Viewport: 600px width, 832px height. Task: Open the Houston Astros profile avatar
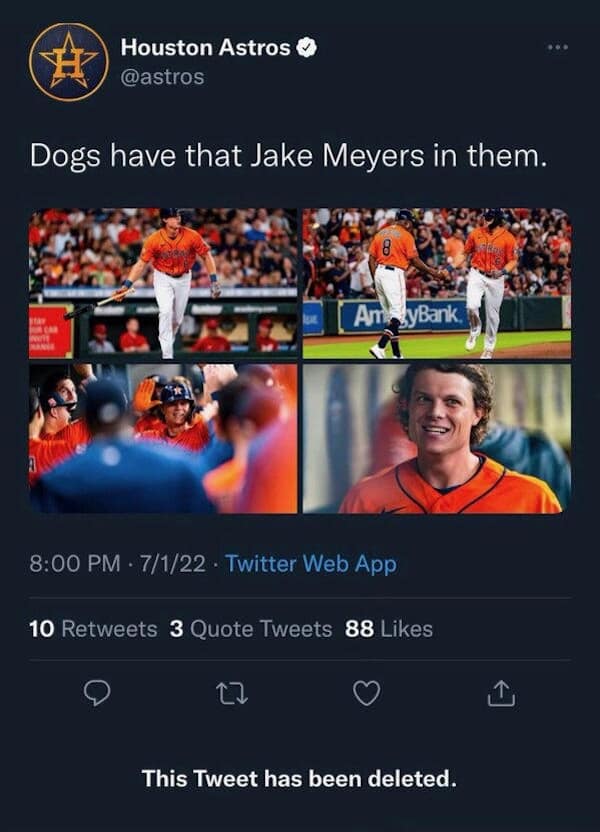(x=68, y=62)
